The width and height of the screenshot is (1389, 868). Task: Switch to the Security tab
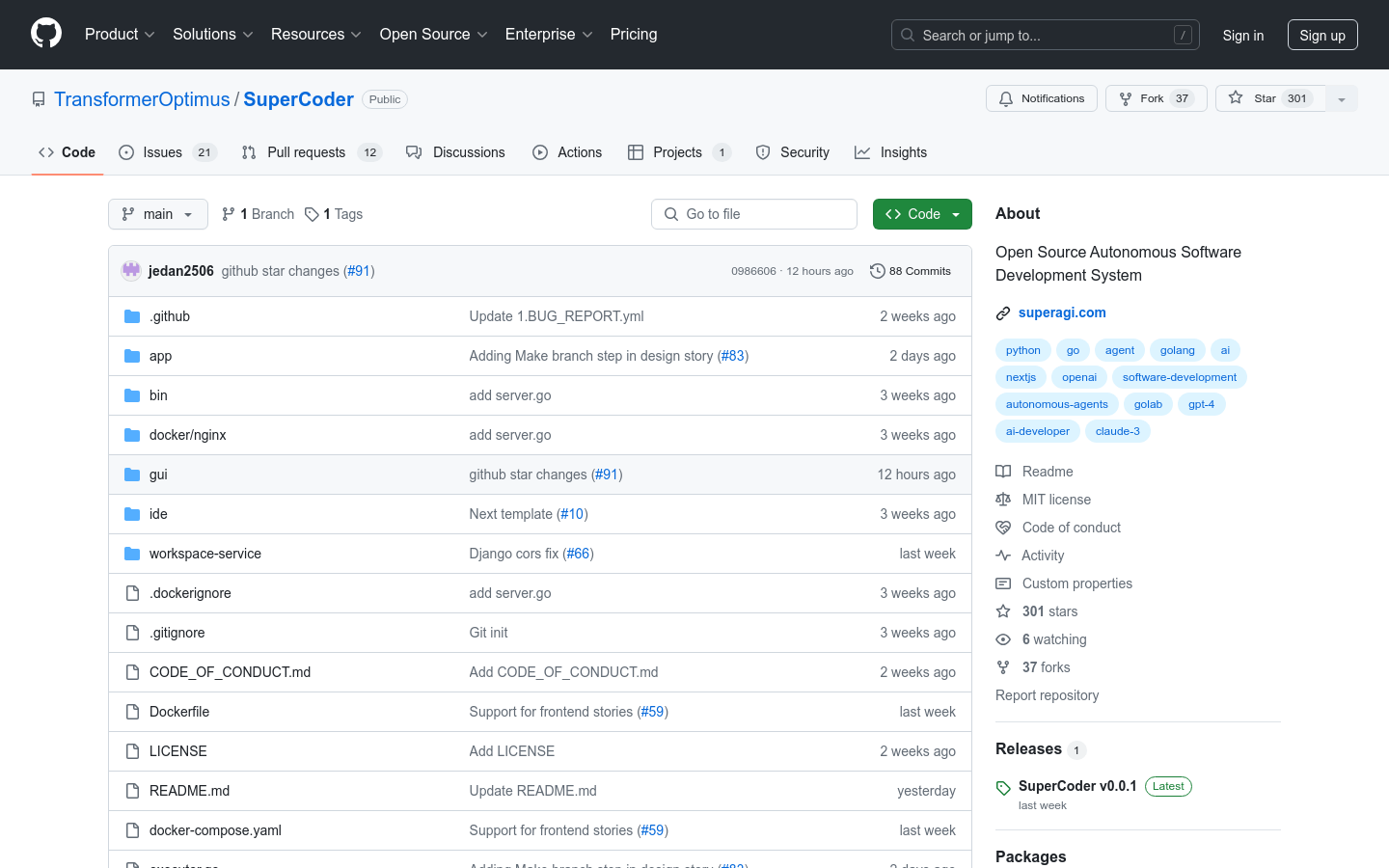pos(793,152)
